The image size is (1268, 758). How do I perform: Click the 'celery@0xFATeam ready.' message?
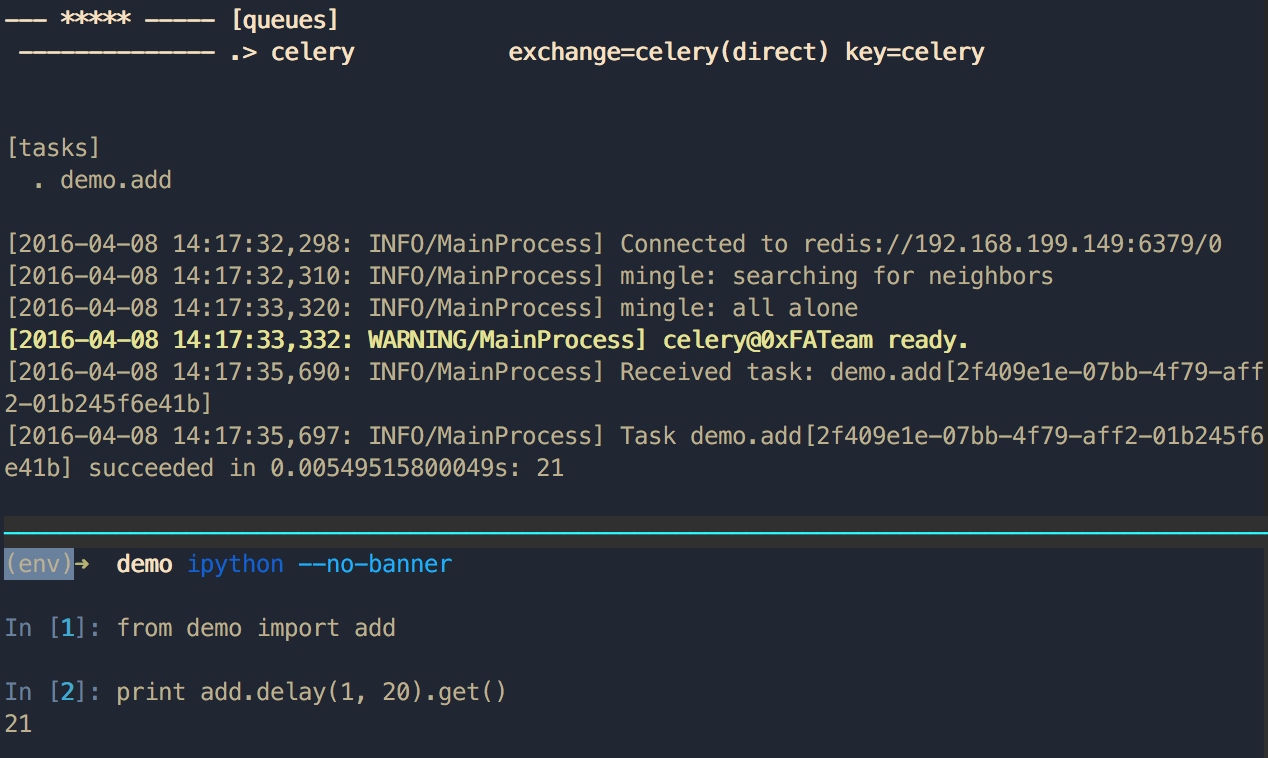(815, 340)
